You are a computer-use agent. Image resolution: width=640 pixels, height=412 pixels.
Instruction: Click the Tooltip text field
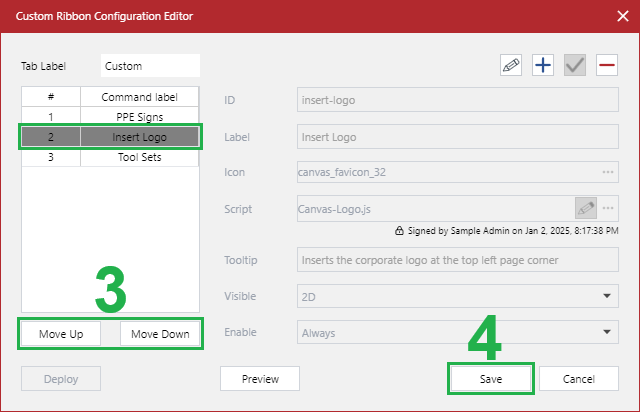coord(455,260)
